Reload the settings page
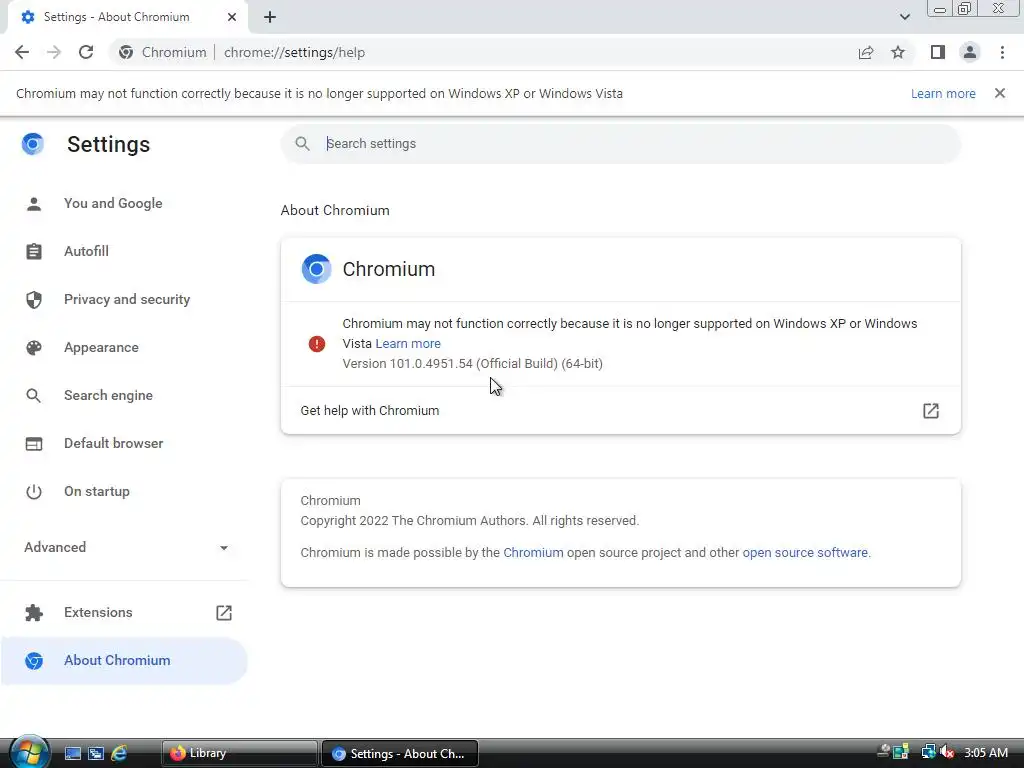This screenshot has height=768, width=1024. (x=86, y=52)
